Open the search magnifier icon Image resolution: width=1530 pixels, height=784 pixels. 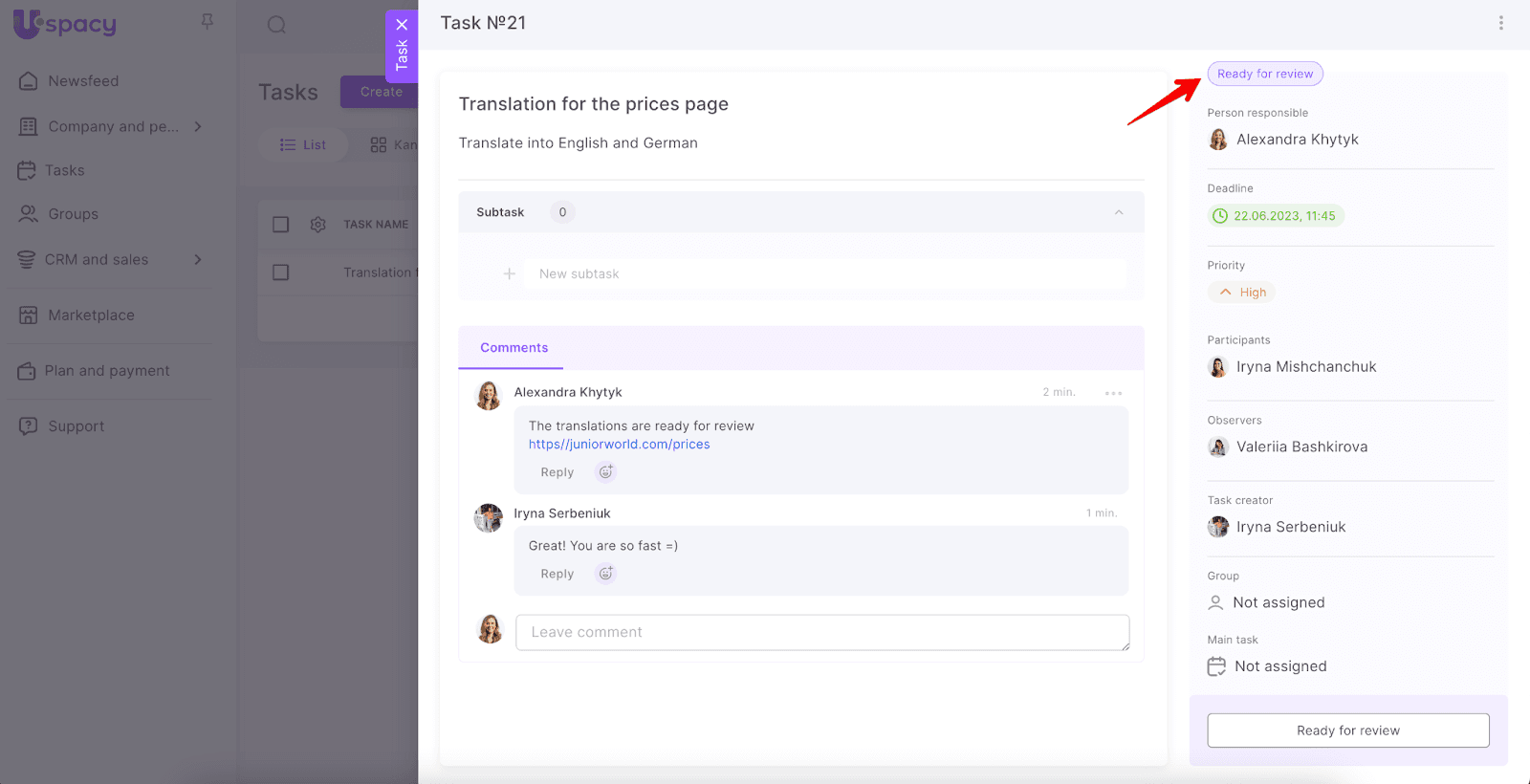click(x=276, y=25)
